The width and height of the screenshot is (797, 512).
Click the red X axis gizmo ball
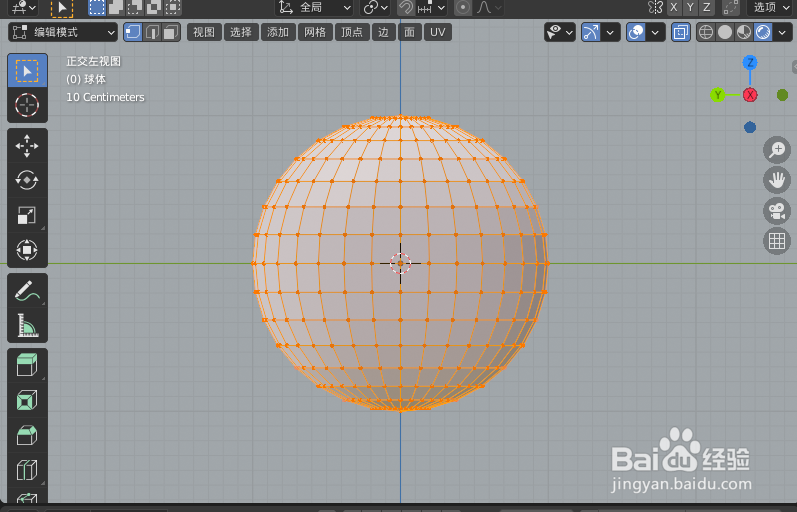point(750,95)
